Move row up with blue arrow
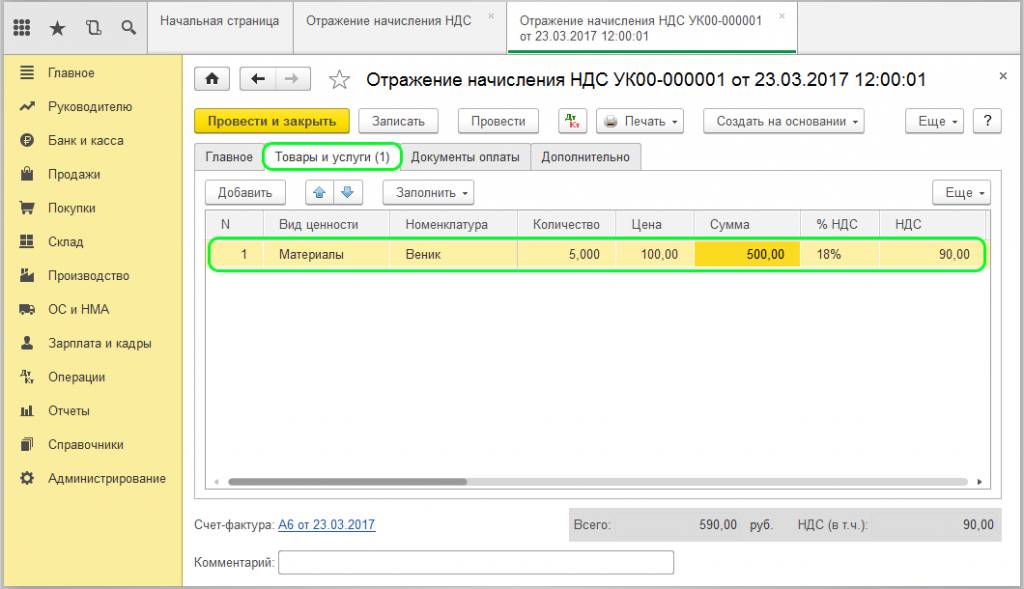The height and width of the screenshot is (589, 1024). (x=319, y=193)
